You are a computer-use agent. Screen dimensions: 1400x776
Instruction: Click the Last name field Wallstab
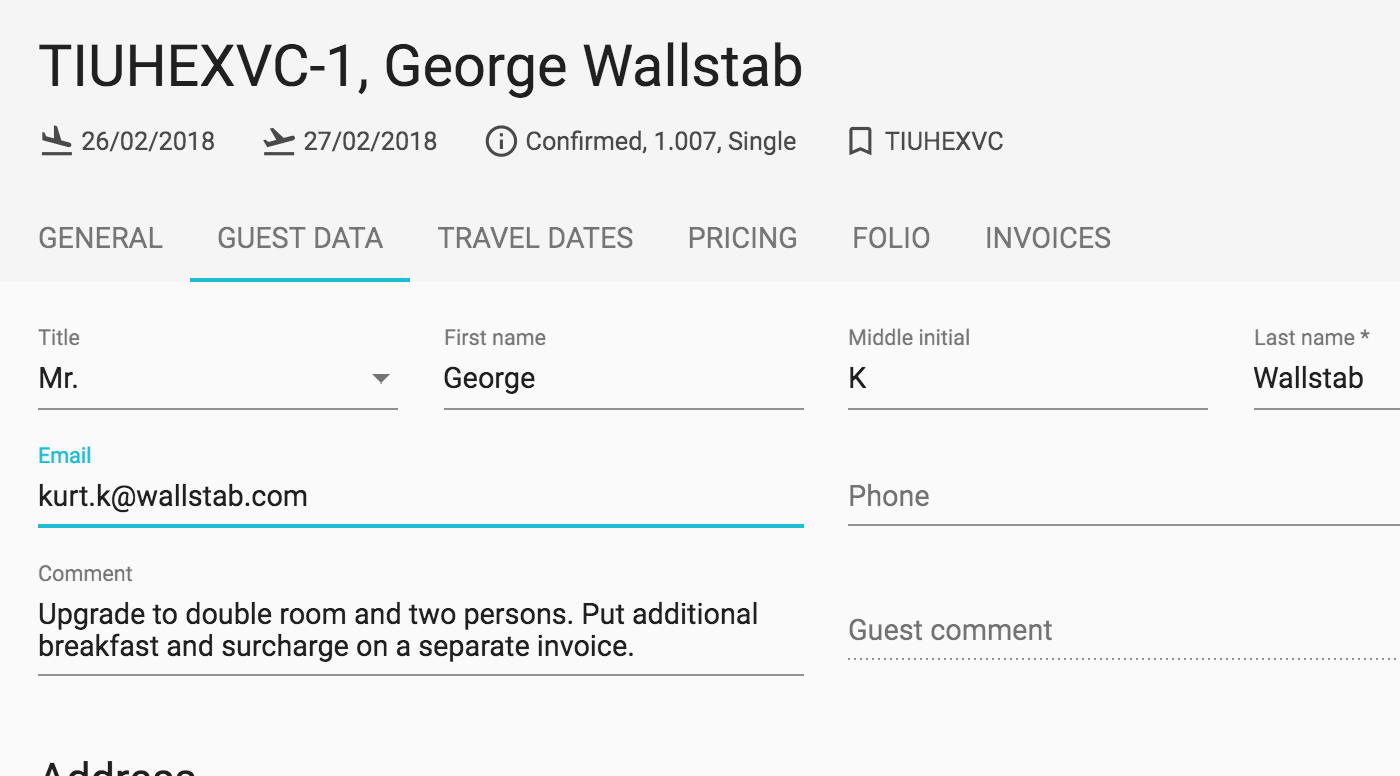click(x=1327, y=379)
